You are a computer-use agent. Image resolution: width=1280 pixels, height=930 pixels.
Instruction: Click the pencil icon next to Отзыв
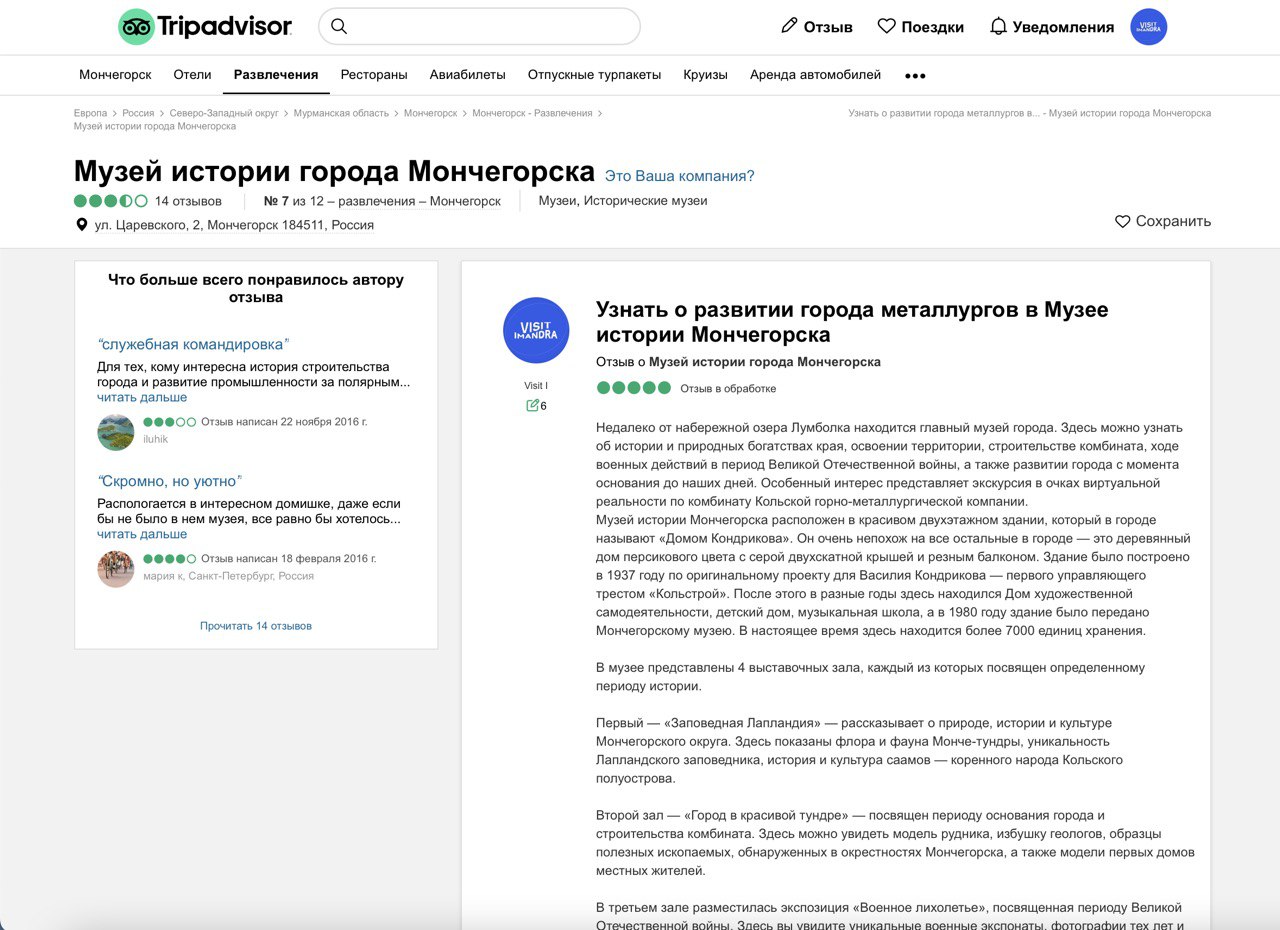click(x=790, y=26)
